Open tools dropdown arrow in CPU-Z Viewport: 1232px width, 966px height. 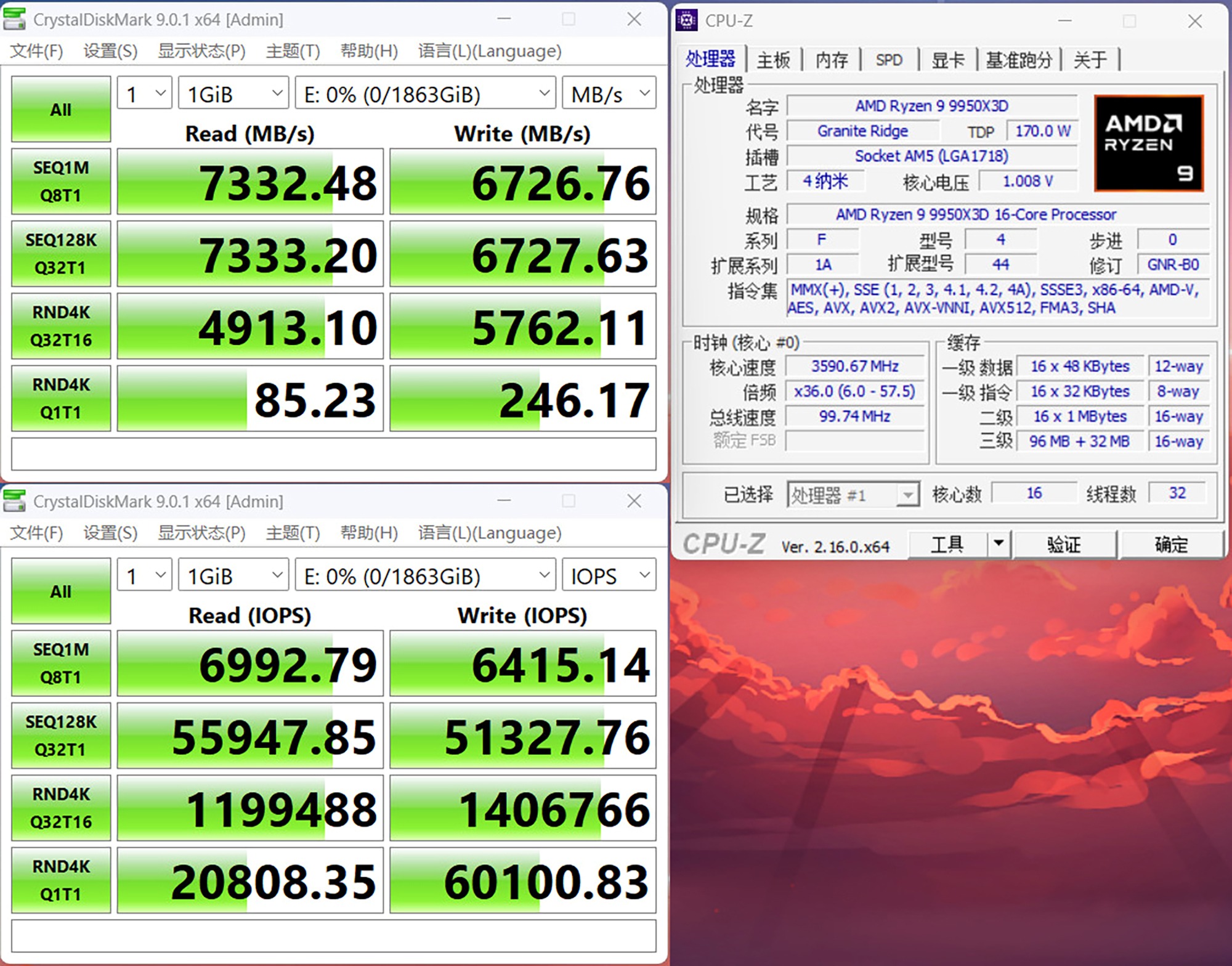point(999,544)
